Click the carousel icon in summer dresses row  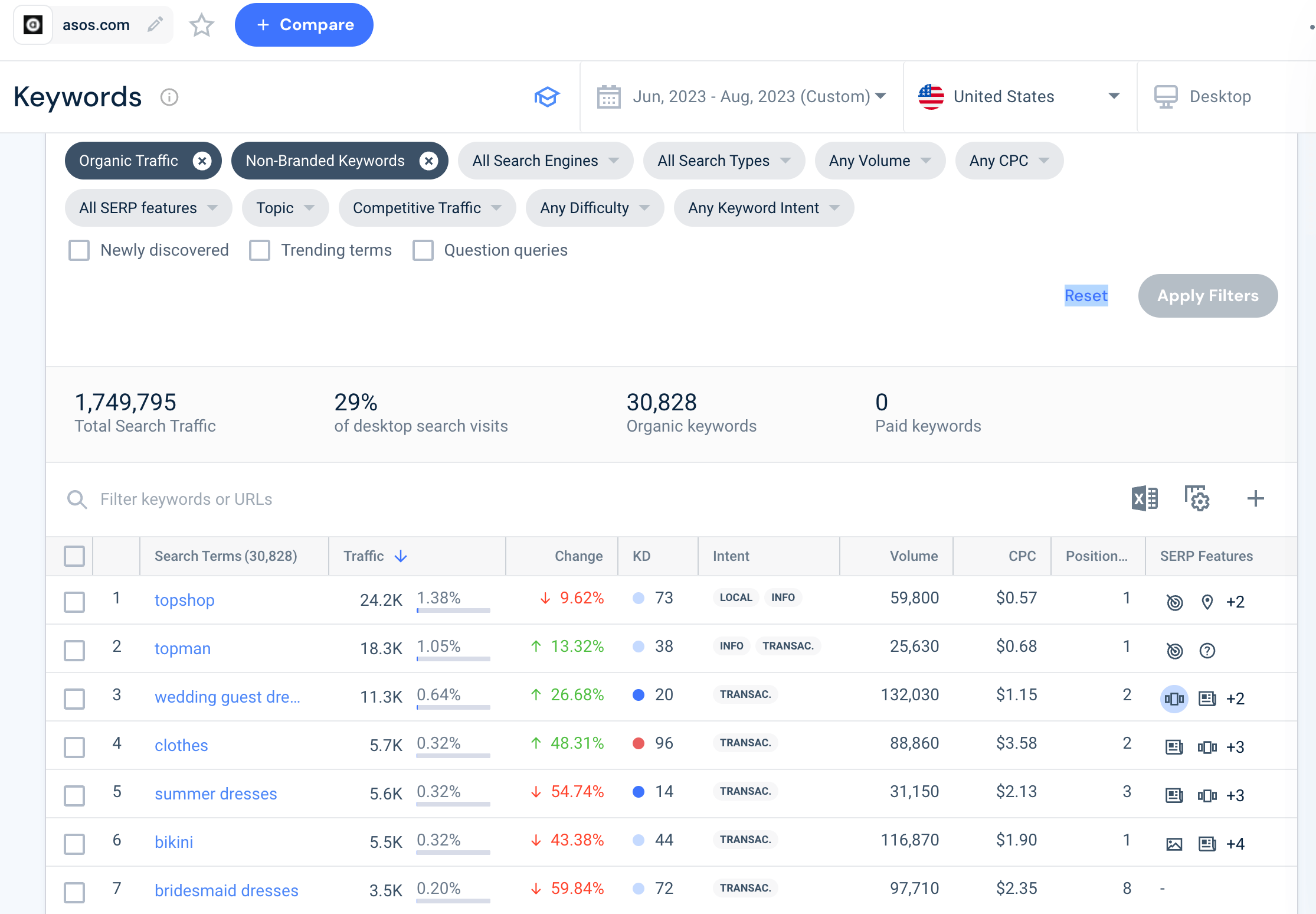click(x=1207, y=796)
